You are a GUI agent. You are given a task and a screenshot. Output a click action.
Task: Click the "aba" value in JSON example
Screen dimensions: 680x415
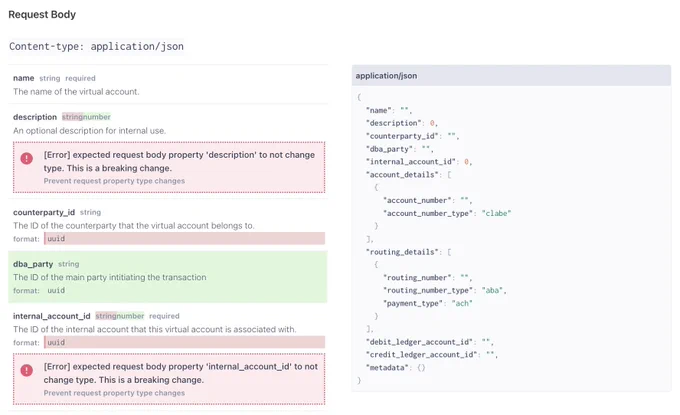(x=492, y=291)
